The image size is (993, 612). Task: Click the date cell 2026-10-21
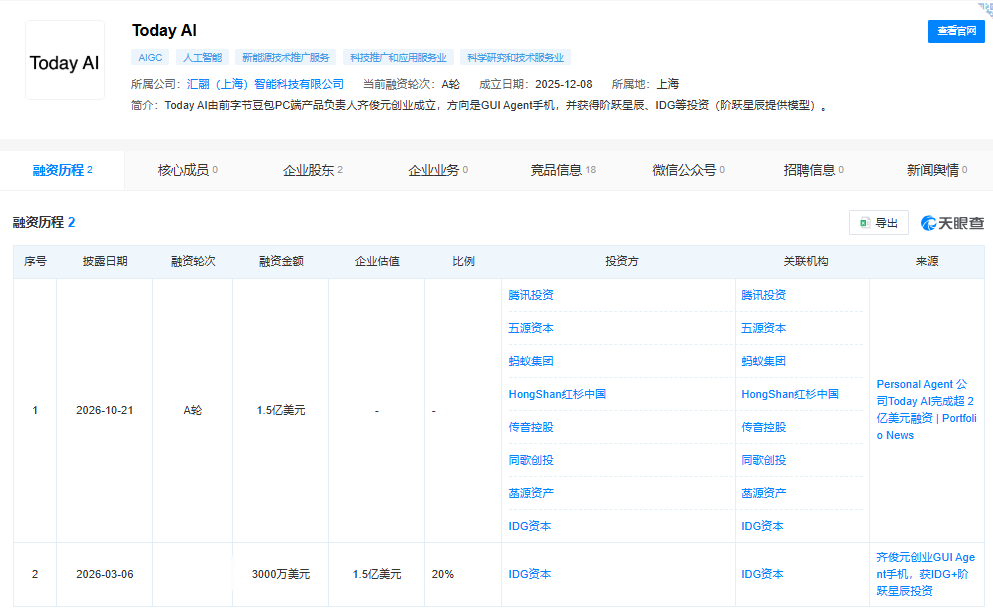104,411
